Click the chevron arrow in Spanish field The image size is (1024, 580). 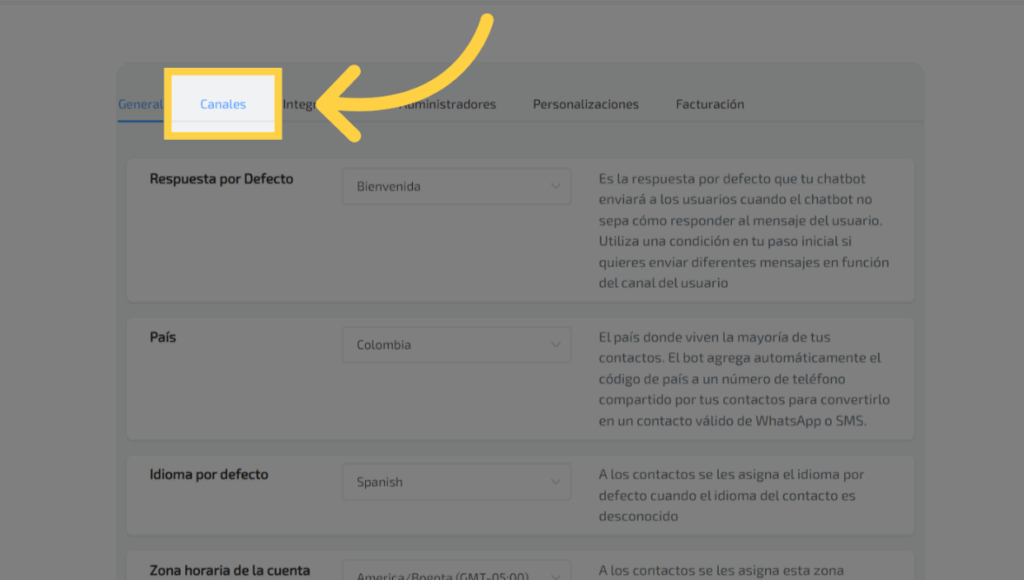click(x=556, y=482)
